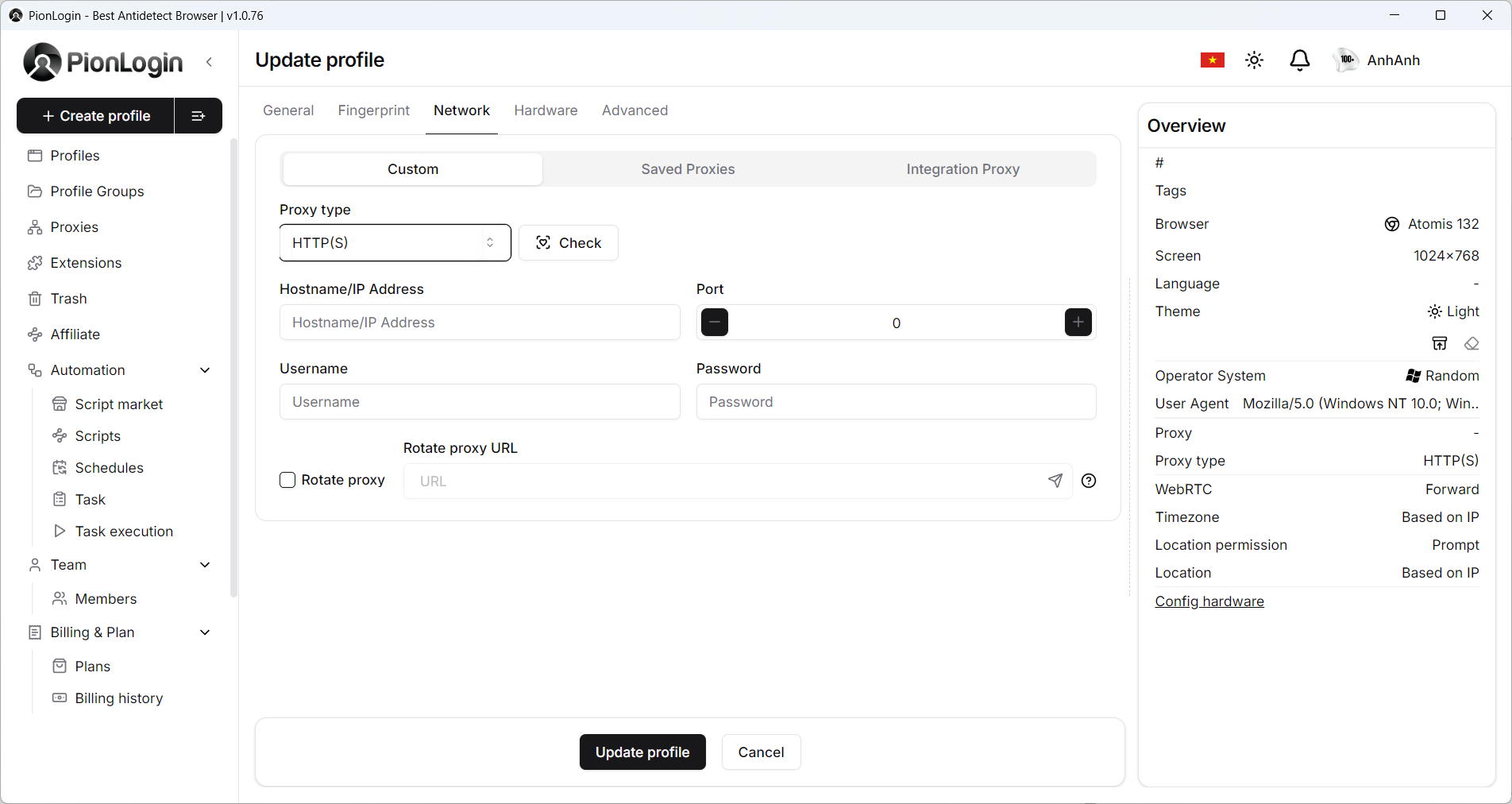Open the Config hardware link
Viewport: 1512px width, 804px height.
pos(1209,601)
